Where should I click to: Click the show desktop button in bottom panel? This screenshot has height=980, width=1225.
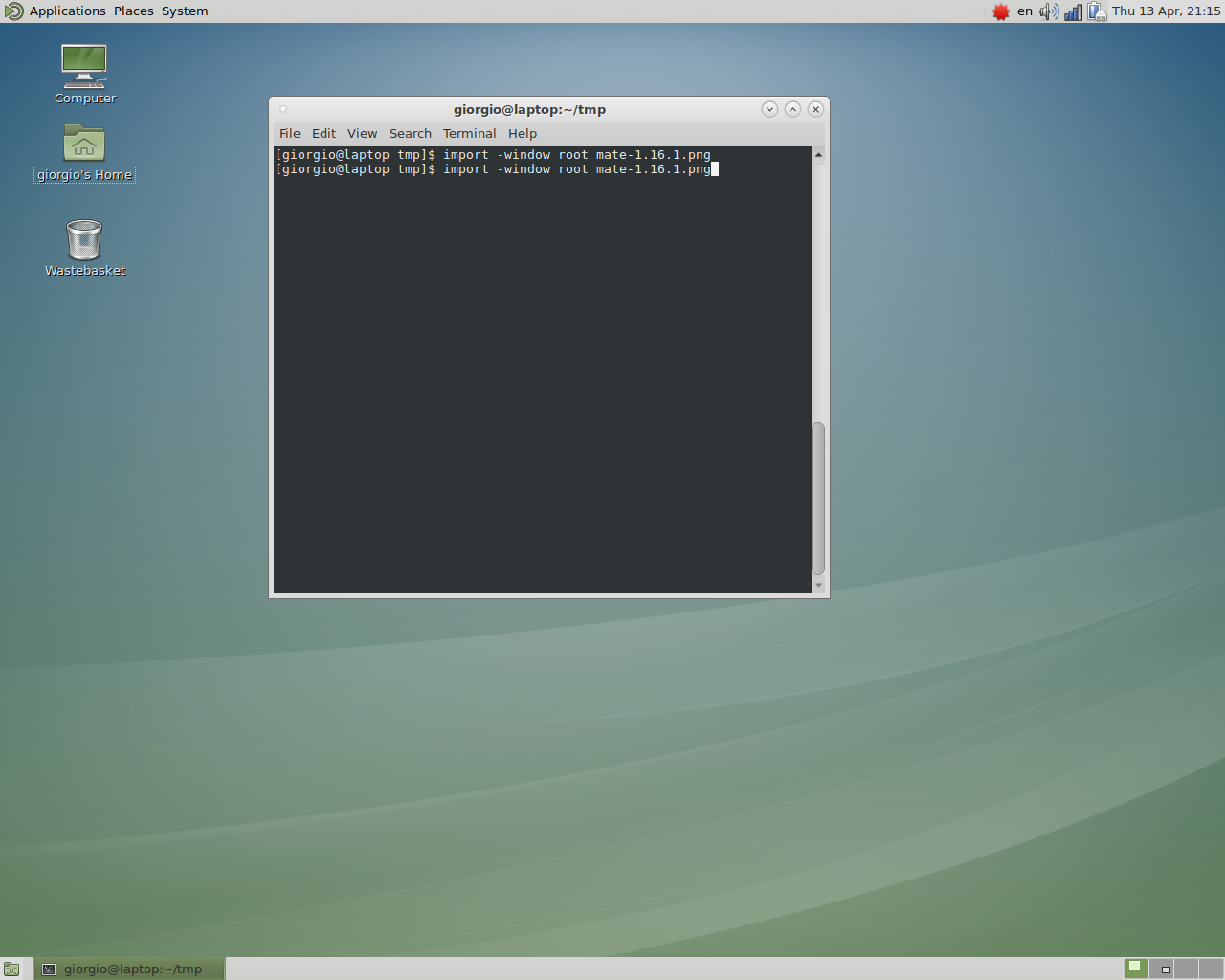11,969
